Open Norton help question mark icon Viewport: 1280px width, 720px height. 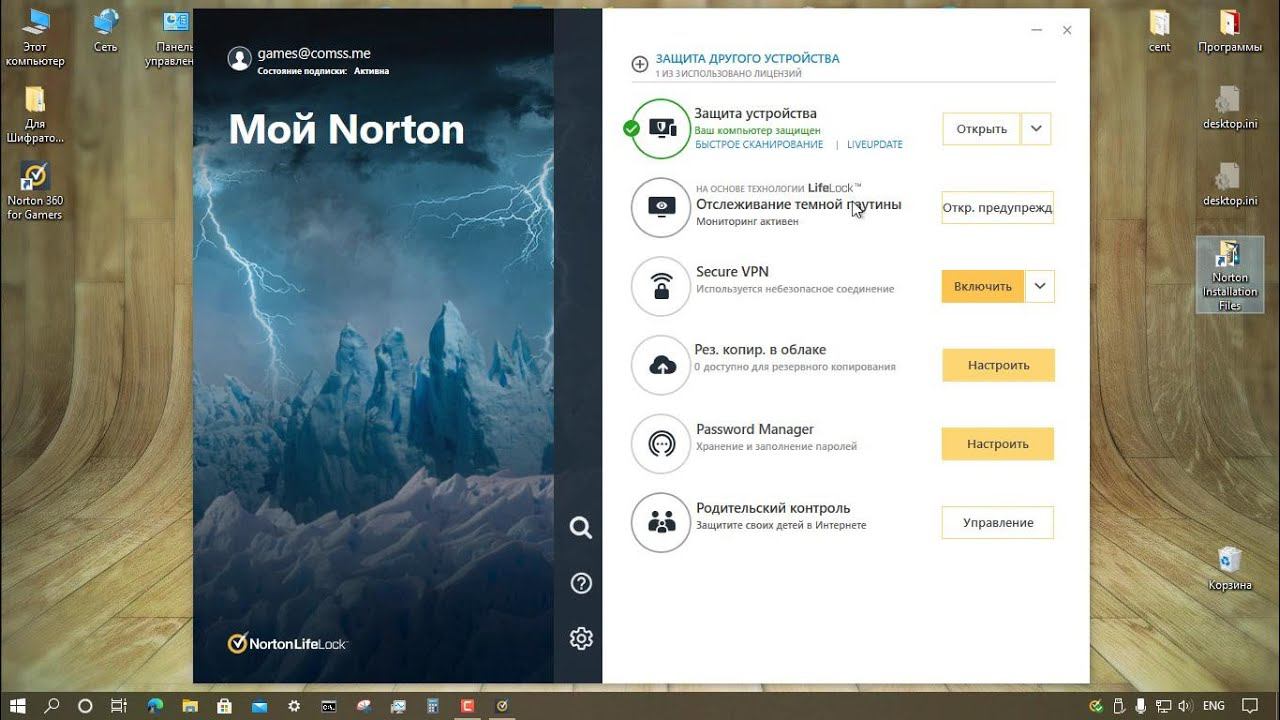(581, 583)
